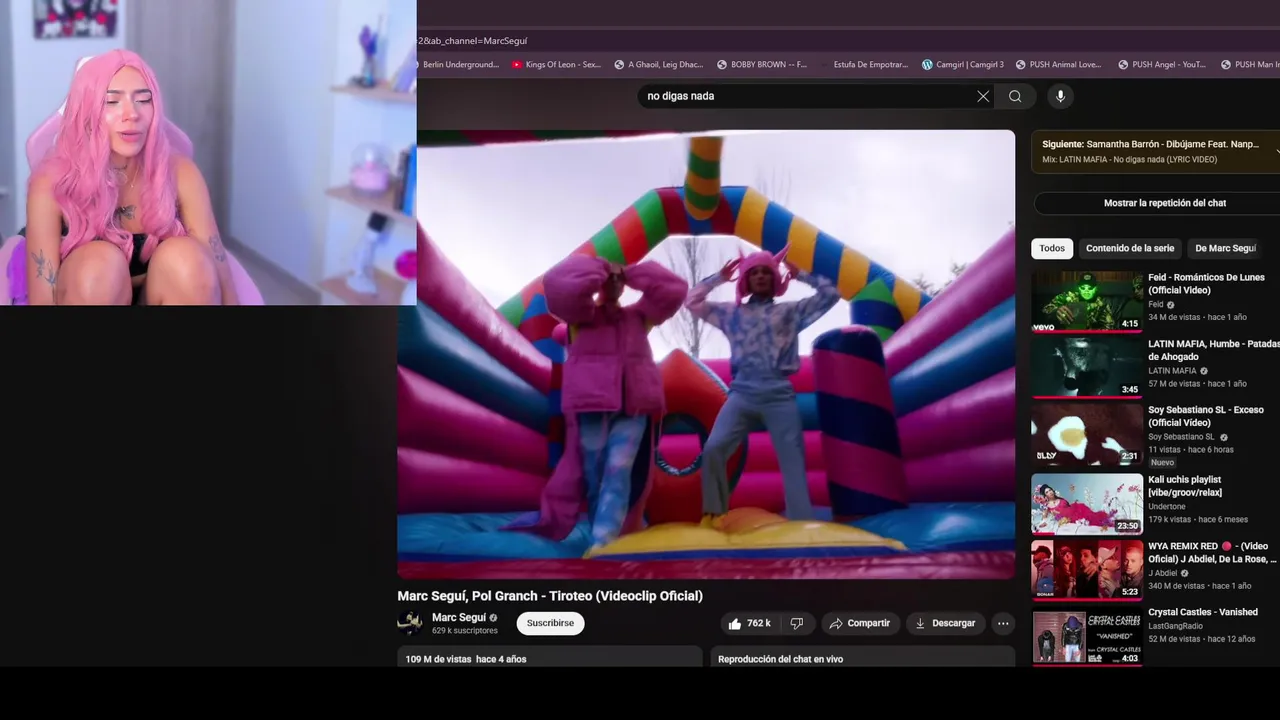
Task: Click title 'Feid - Románticos De Lunes'
Action: point(1206,284)
